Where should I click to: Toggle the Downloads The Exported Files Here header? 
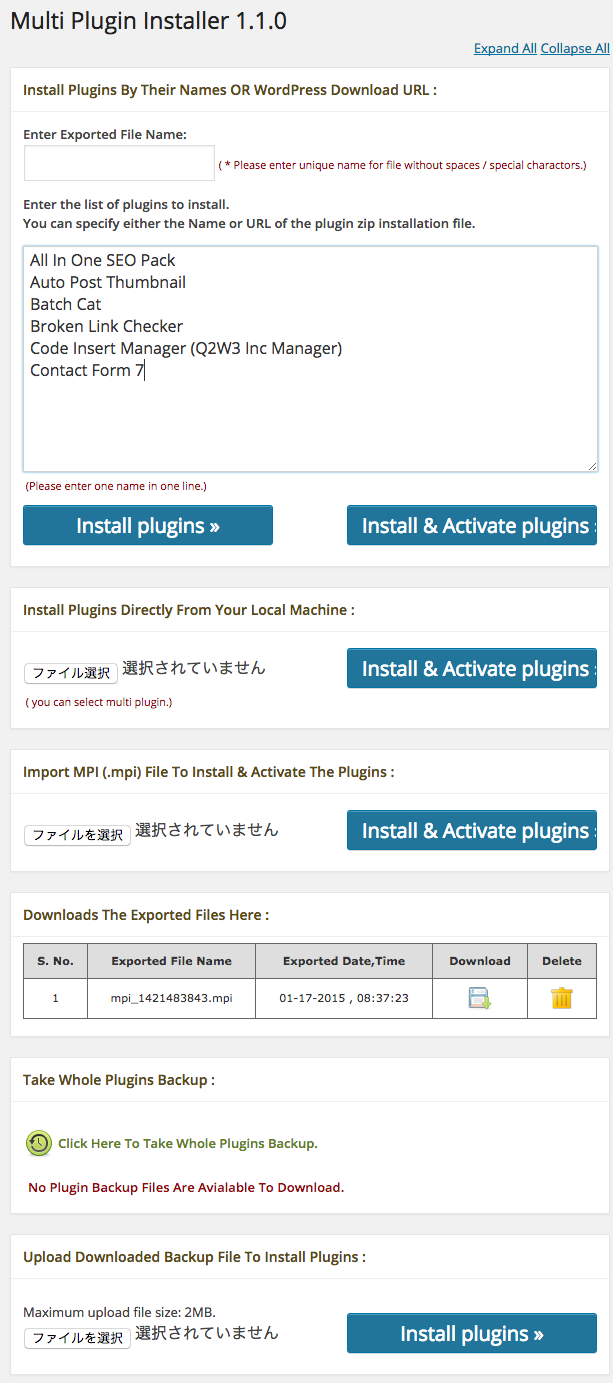tap(310, 915)
